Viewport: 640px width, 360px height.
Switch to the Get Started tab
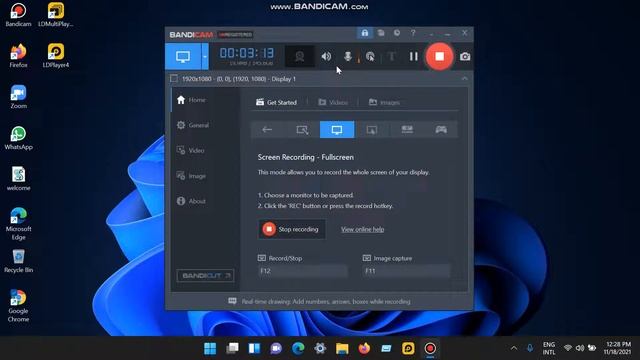point(276,102)
